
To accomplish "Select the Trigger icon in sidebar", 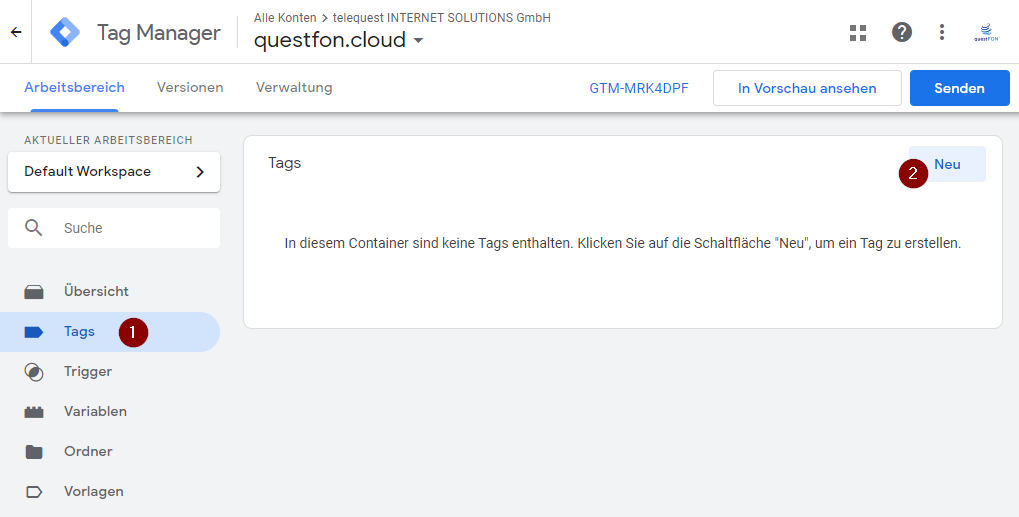I will 34,372.
